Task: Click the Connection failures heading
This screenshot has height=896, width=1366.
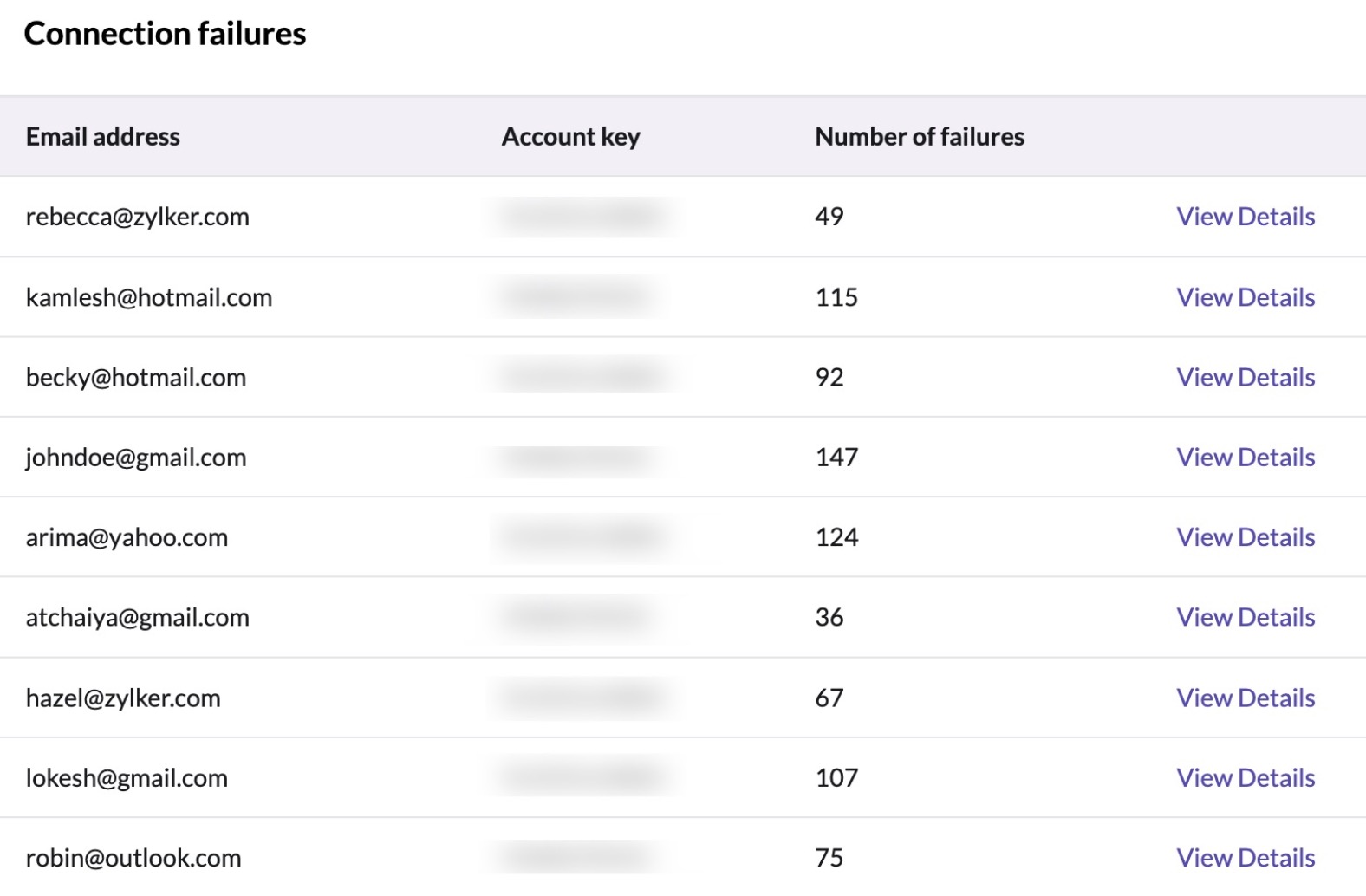Action: [165, 34]
